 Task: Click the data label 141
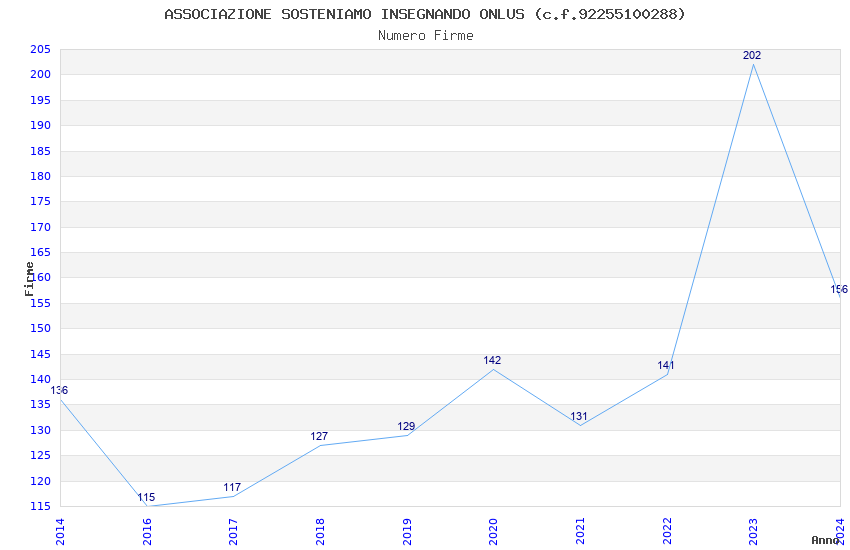666,365
